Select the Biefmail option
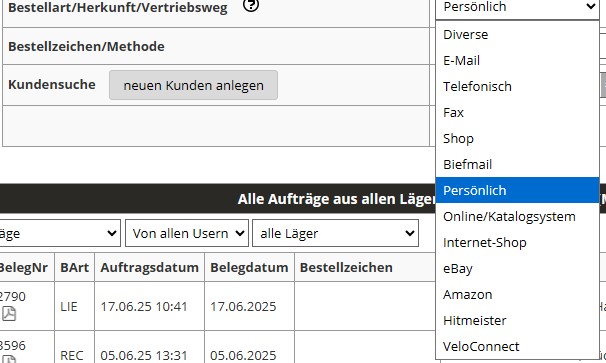This screenshot has width=606, height=363. [x=517, y=164]
